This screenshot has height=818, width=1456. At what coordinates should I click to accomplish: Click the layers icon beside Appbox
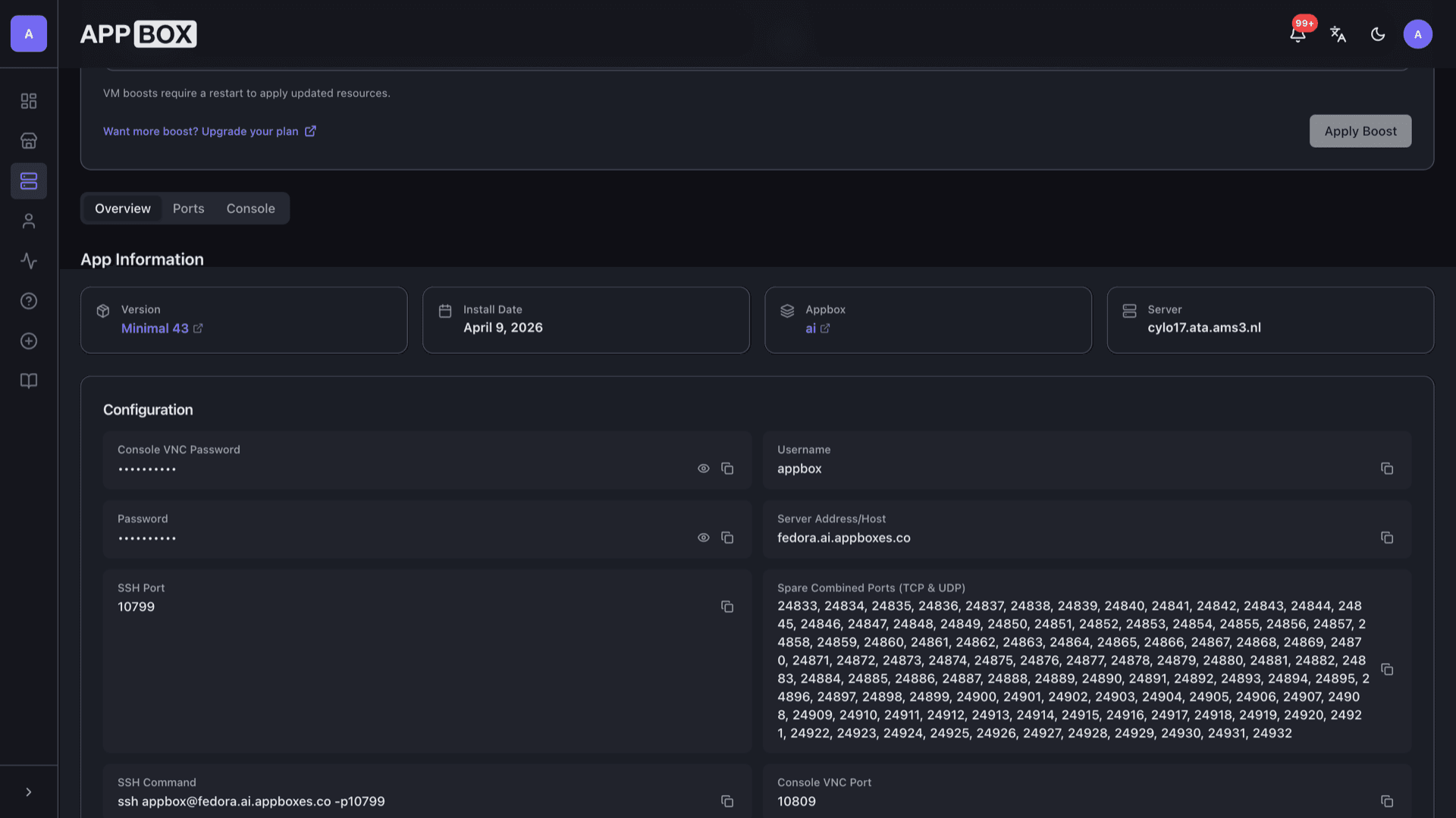pyautogui.click(x=787, y=311)
